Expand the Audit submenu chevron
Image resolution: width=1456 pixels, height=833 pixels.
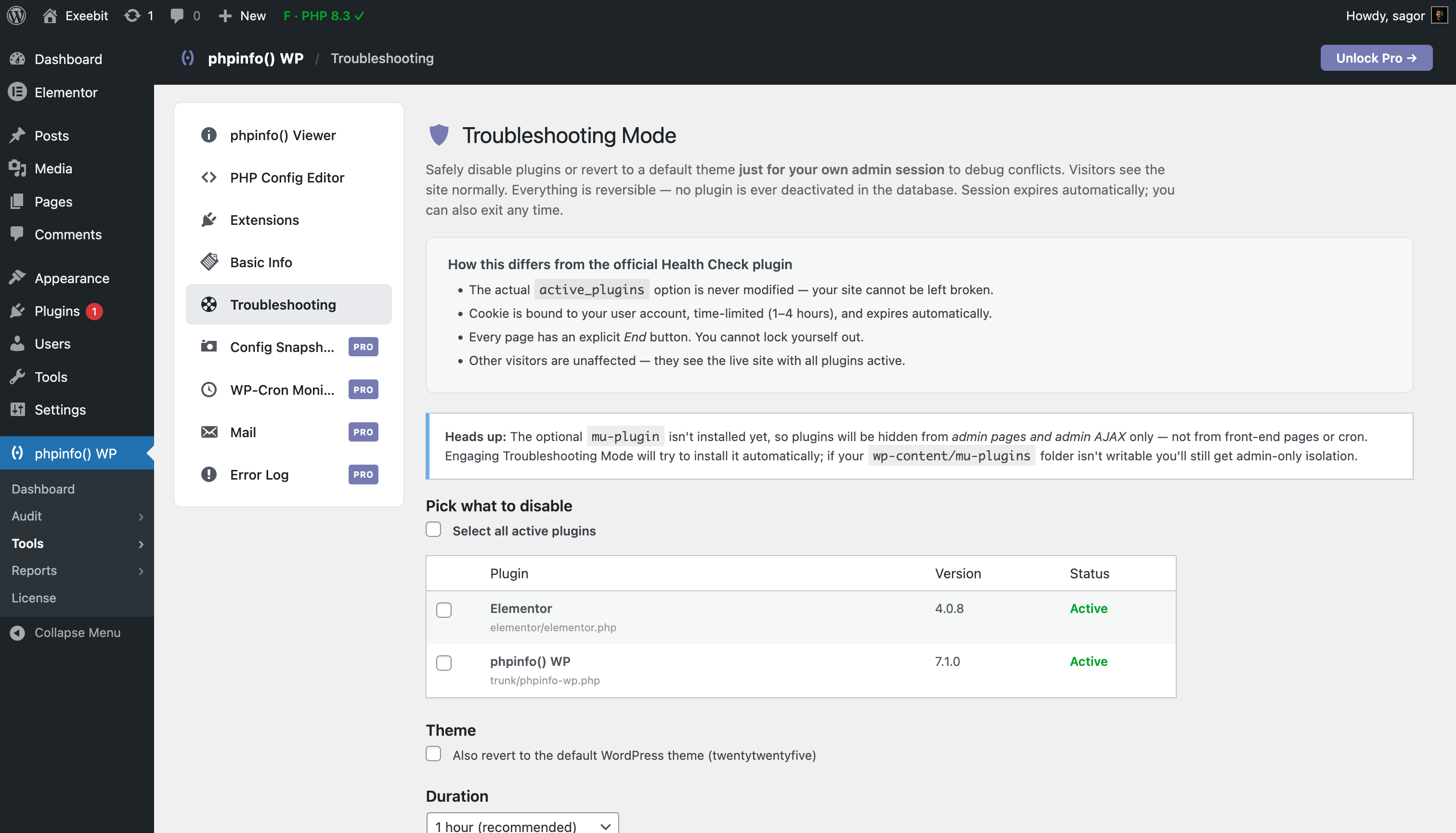pos(141,517)
